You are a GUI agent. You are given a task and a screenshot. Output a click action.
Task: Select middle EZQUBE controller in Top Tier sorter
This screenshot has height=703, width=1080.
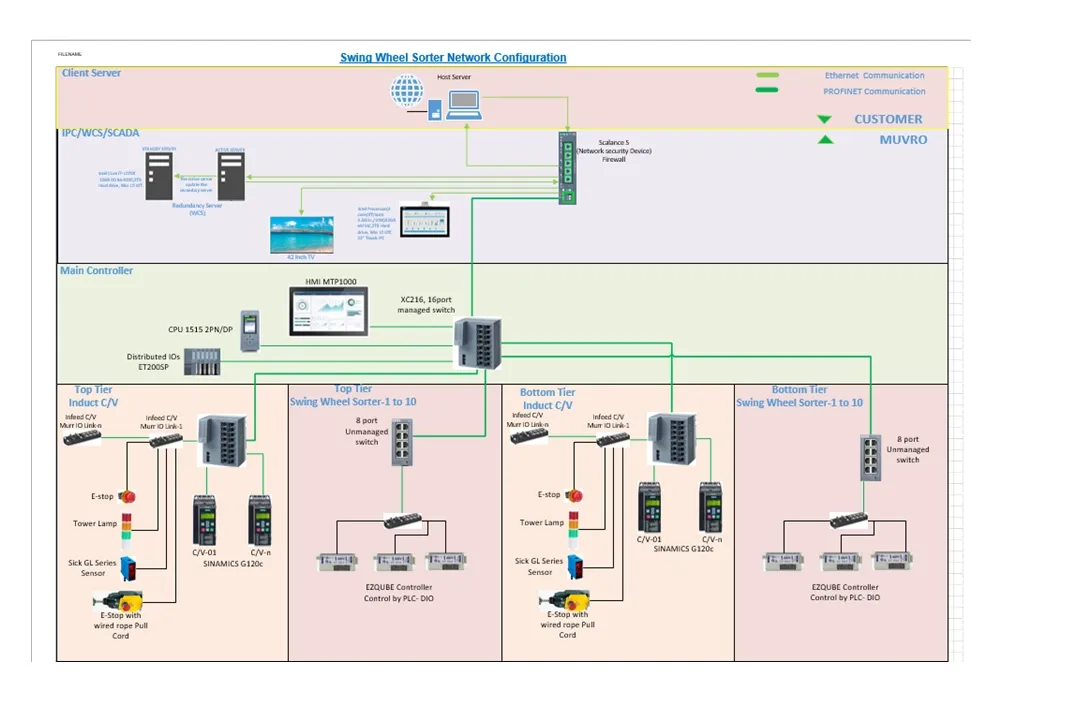(x=395, y=562)
